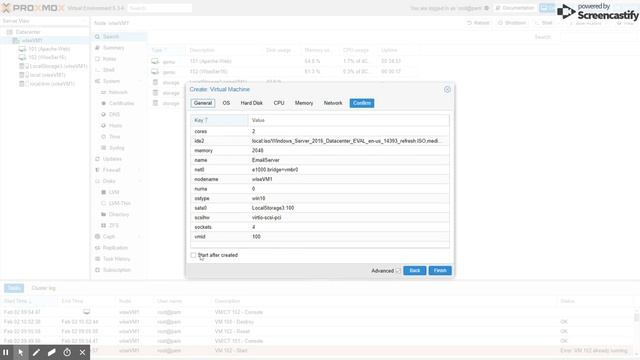Pause the Screencastify recording
The image size is (640, 360).
[x=6, y=352]
